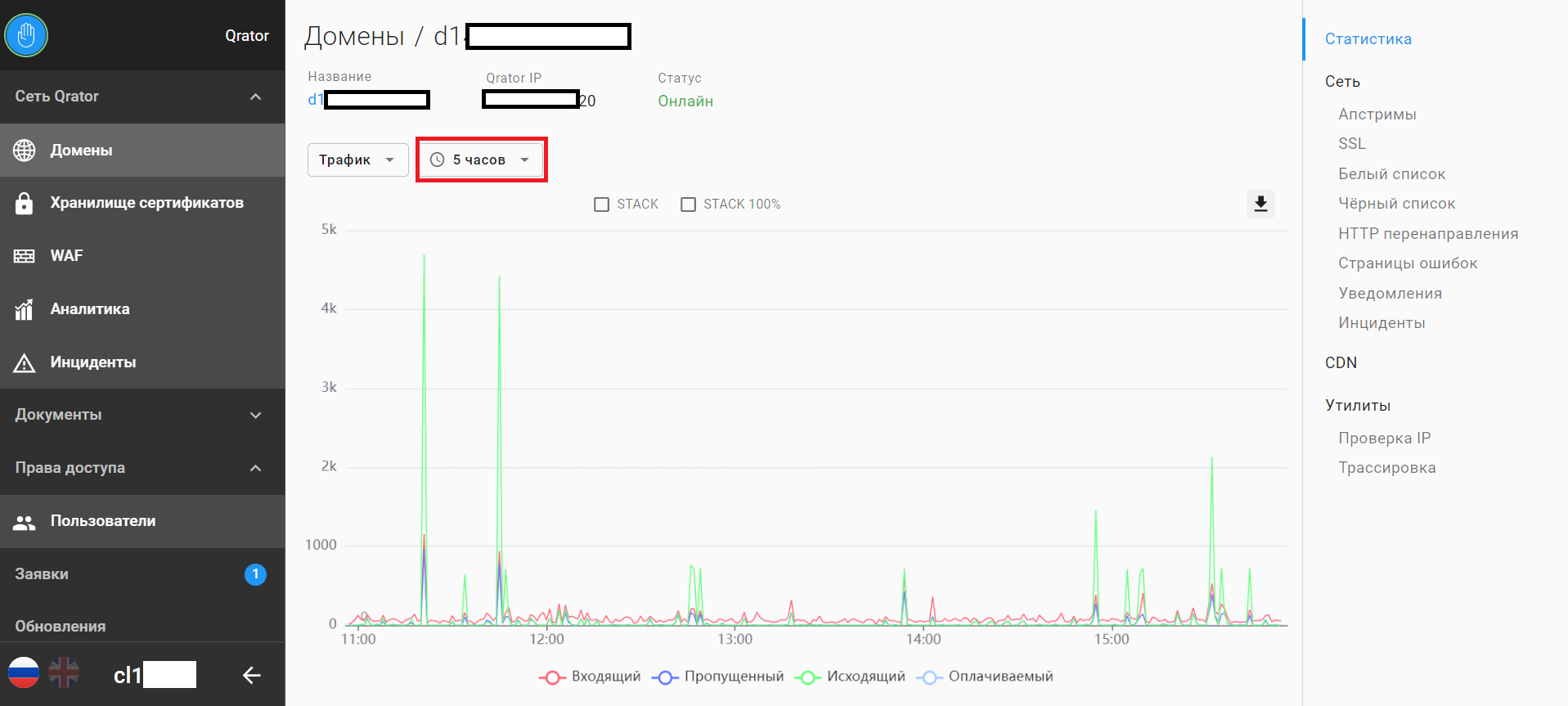
Task: Click the 12:00 label on the time axis
Action: [546, 640]
